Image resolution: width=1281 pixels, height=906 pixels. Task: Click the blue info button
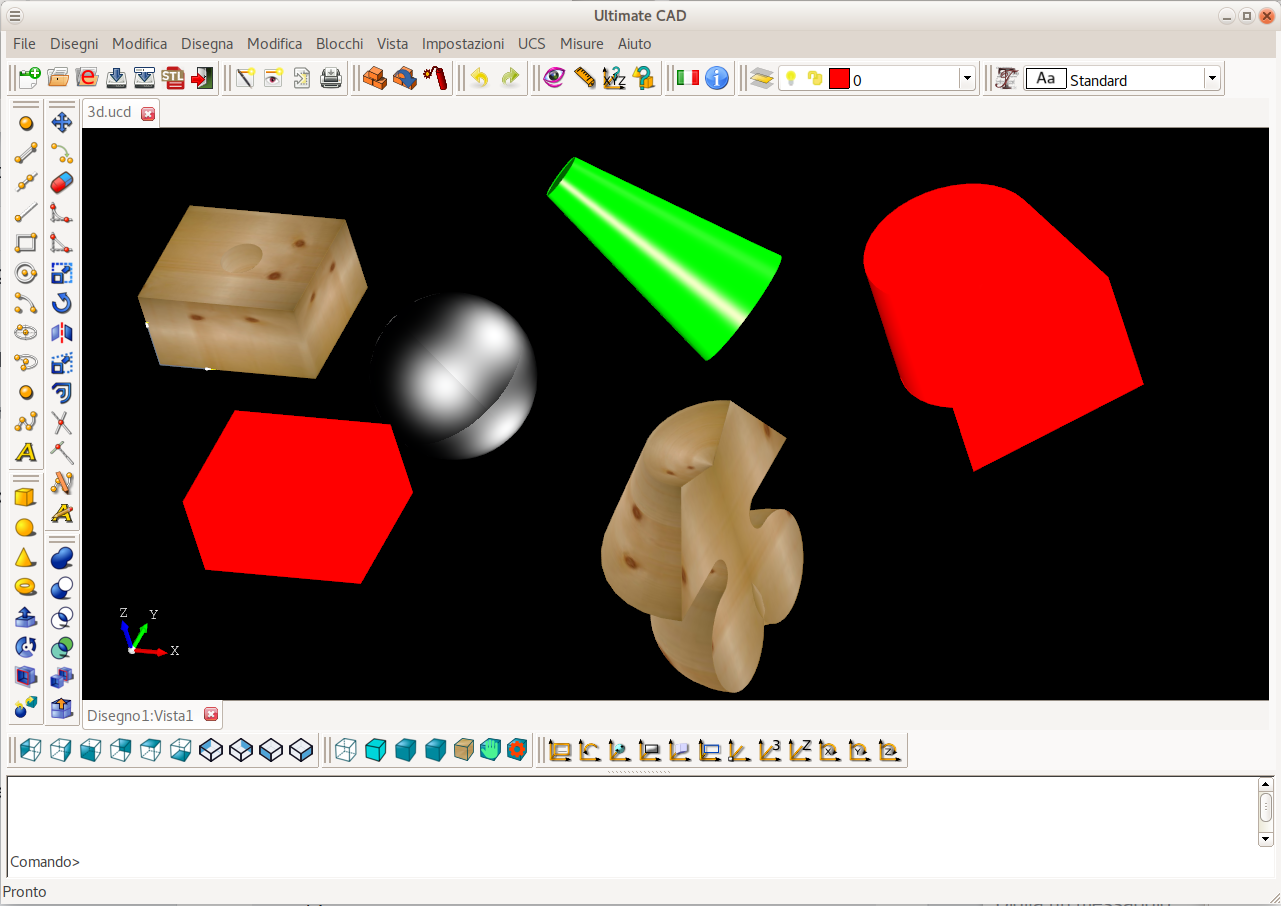pos(717,78)
